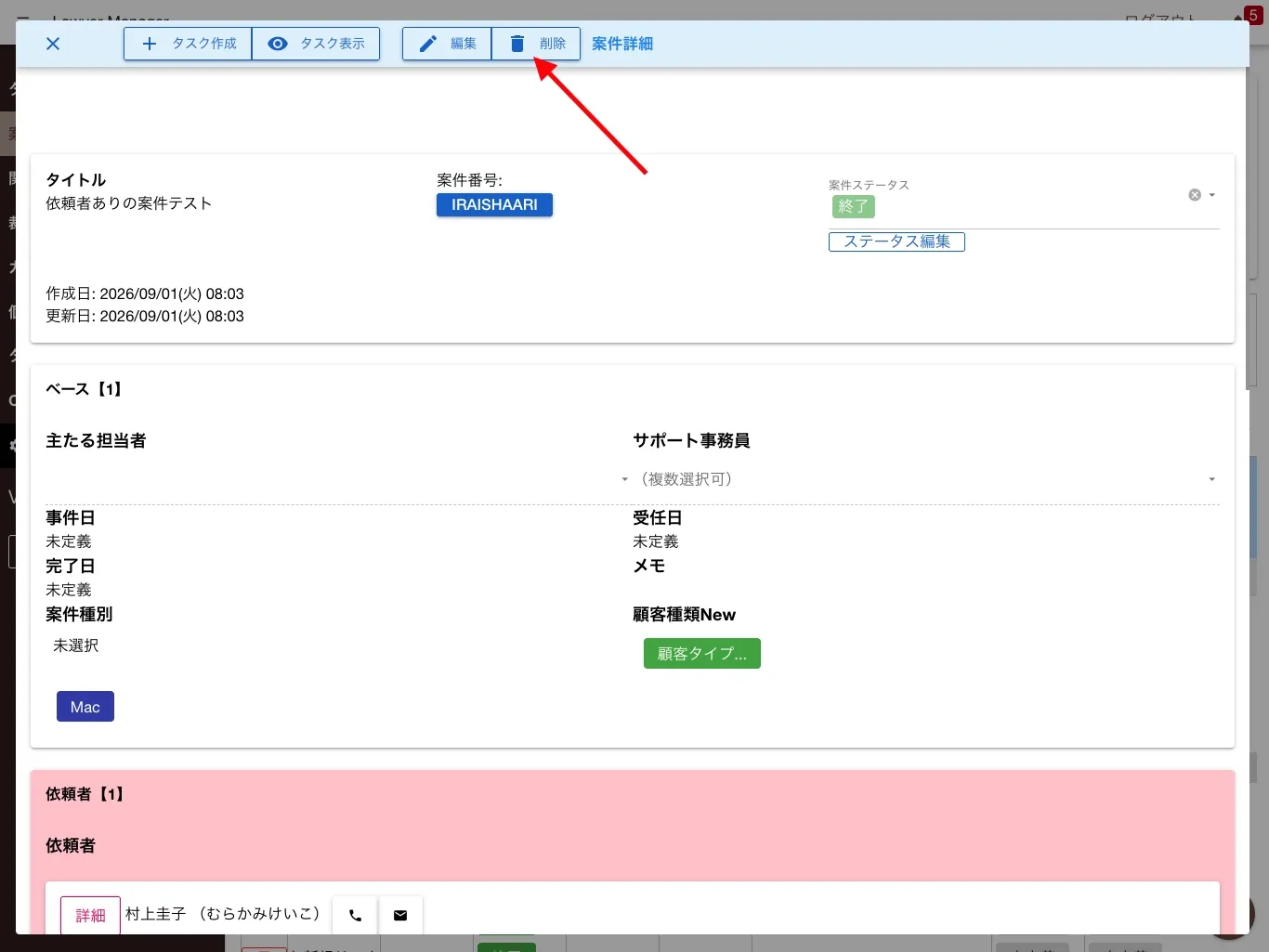Click the ベース【1】 section heading

[85, 389]
